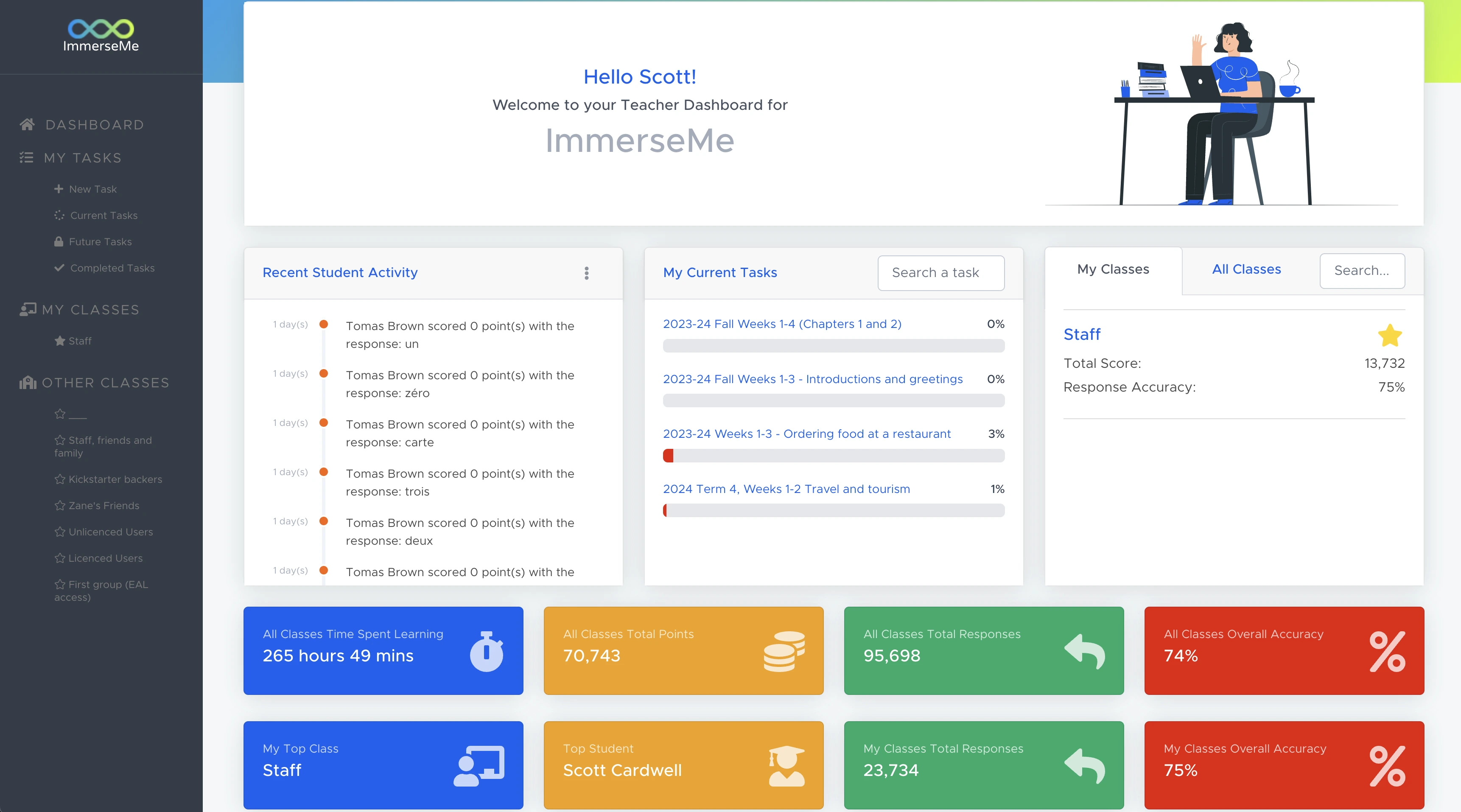Click the Hello Scott! greeting
The image size is (1461, 812).
click(640, 76)
